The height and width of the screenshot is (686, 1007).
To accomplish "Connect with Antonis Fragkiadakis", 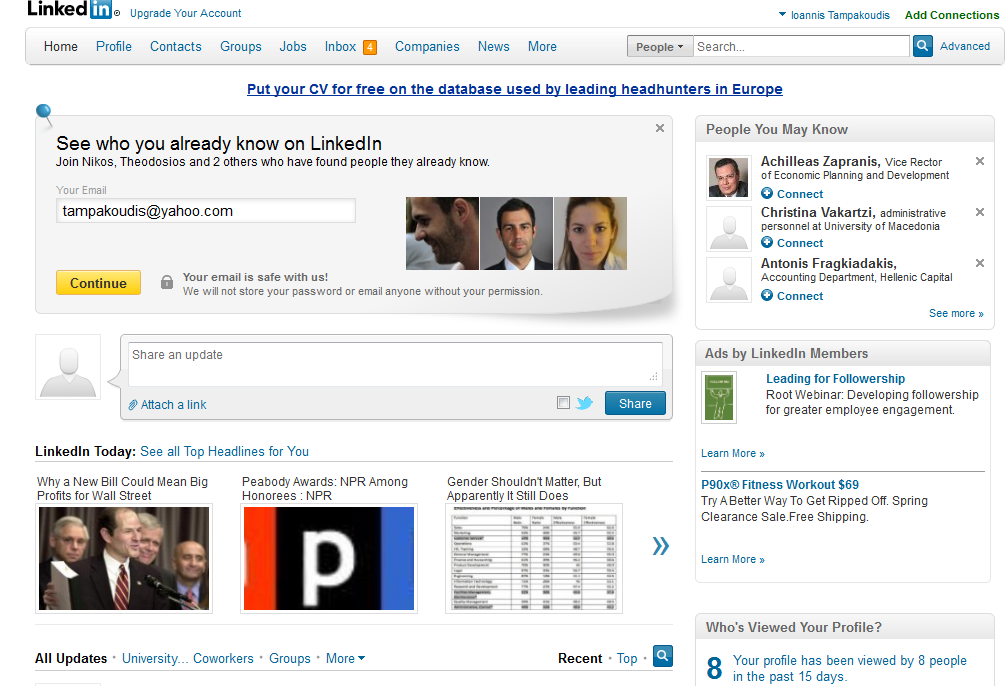I will (x=800, y=296).
